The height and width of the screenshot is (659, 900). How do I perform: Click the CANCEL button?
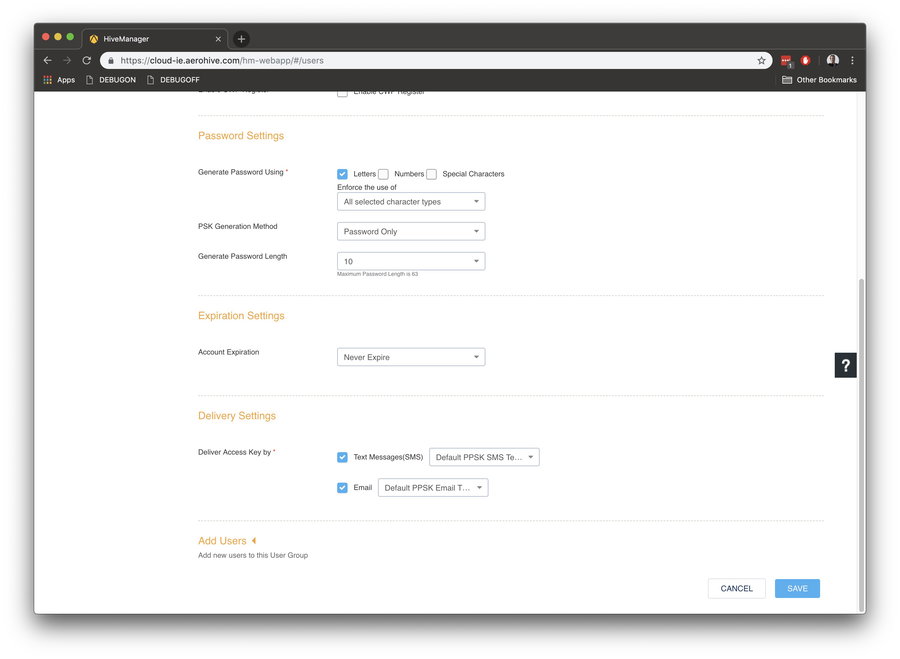736,589
